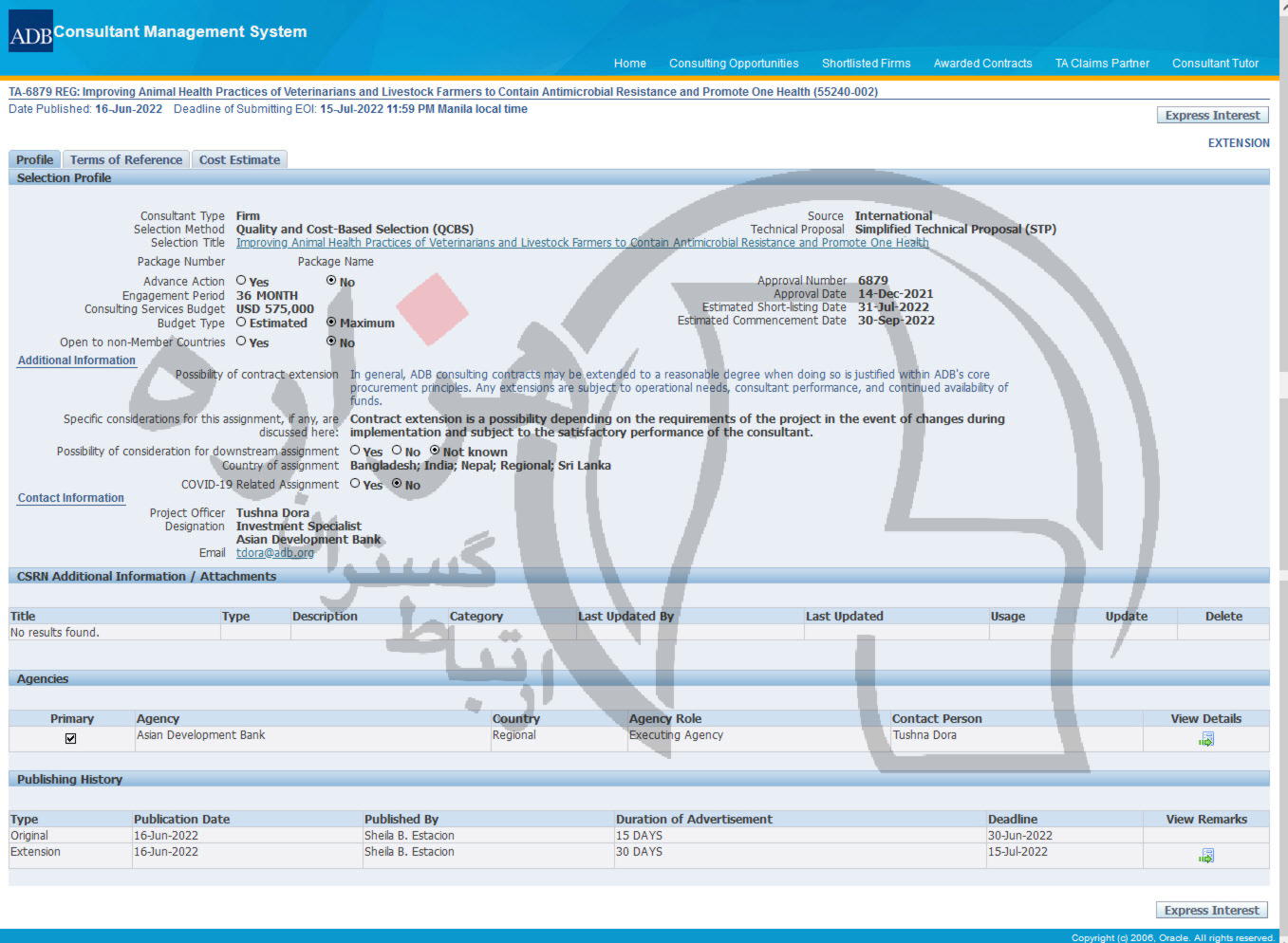Select Yes for Open to non-Member Countries
Screen dimensions: 1288x943
coord(241,342)
